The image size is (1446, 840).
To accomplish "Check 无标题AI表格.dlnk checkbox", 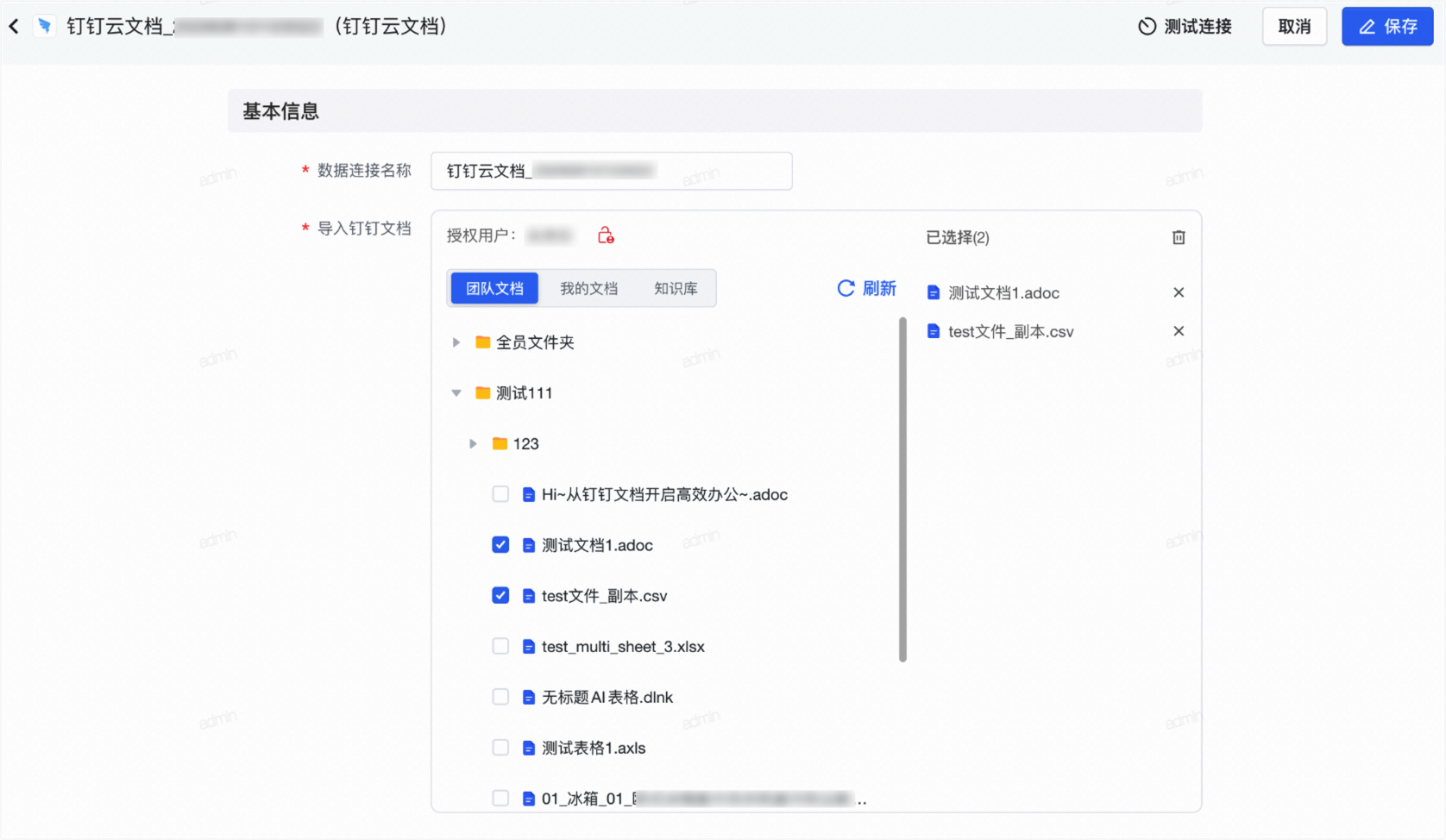I will coord(500,697).
